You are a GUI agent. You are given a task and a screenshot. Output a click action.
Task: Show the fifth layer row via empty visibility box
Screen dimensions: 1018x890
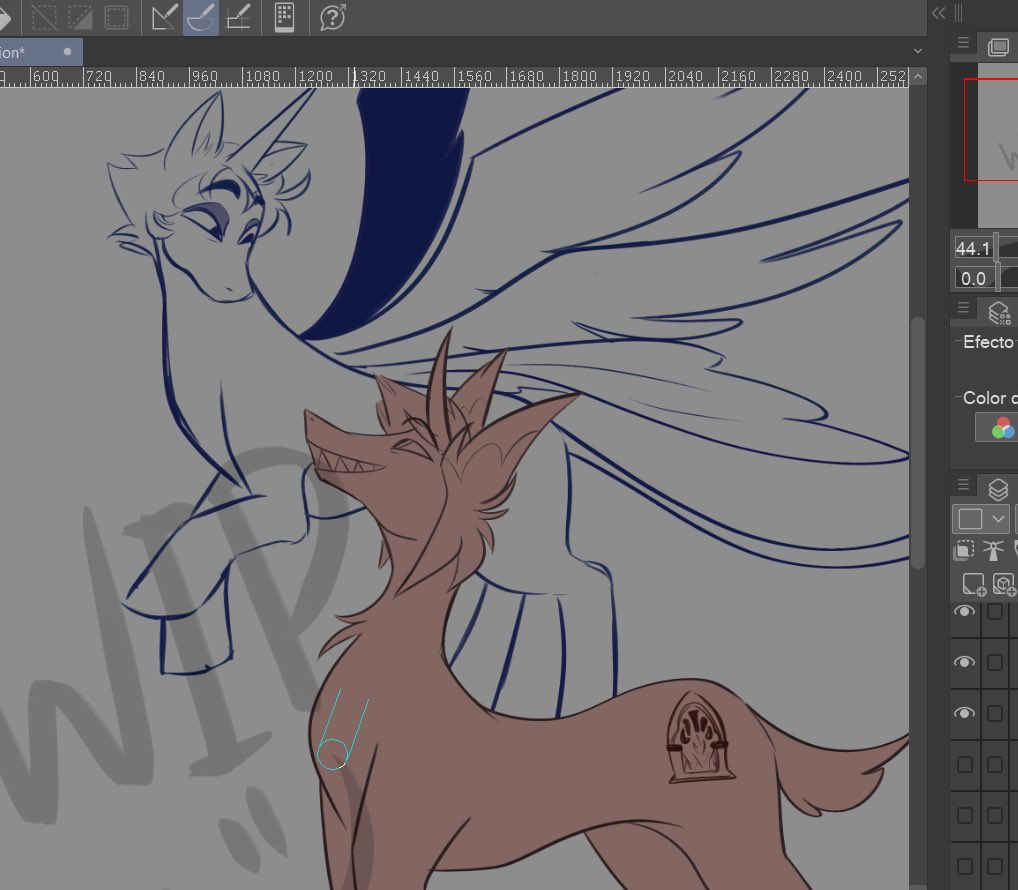pyautogui.click(x=965, y=815)
